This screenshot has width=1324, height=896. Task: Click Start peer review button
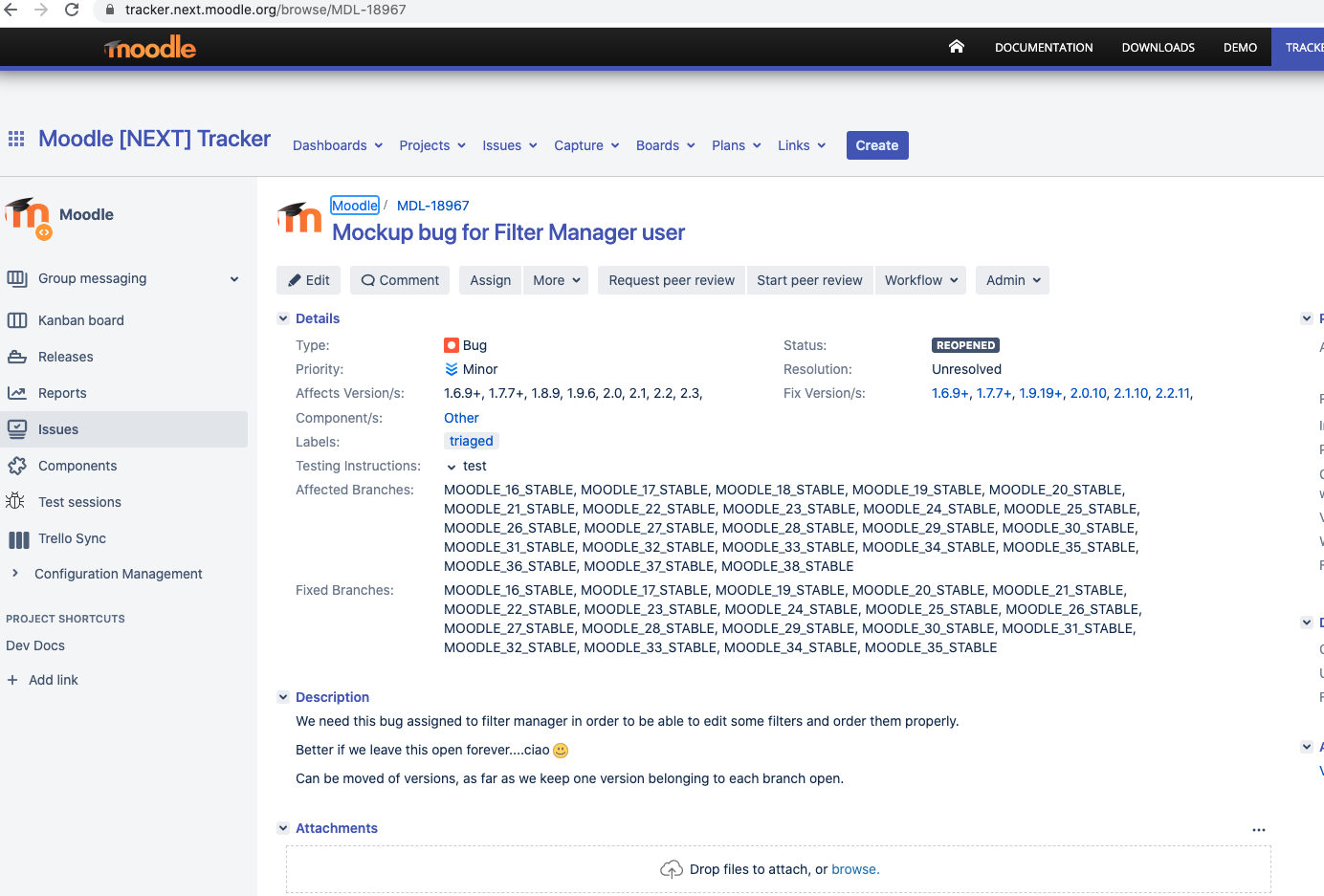[809, 280]
